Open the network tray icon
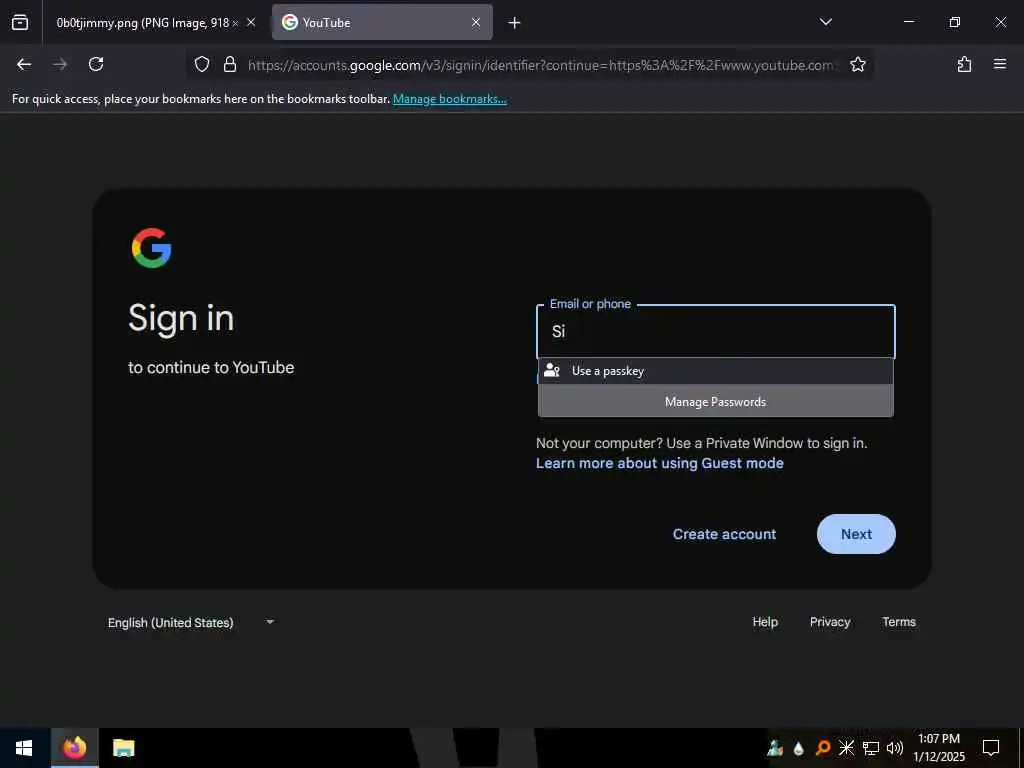The width and height of the screenshot is (1024, 768). pos(871,748)
